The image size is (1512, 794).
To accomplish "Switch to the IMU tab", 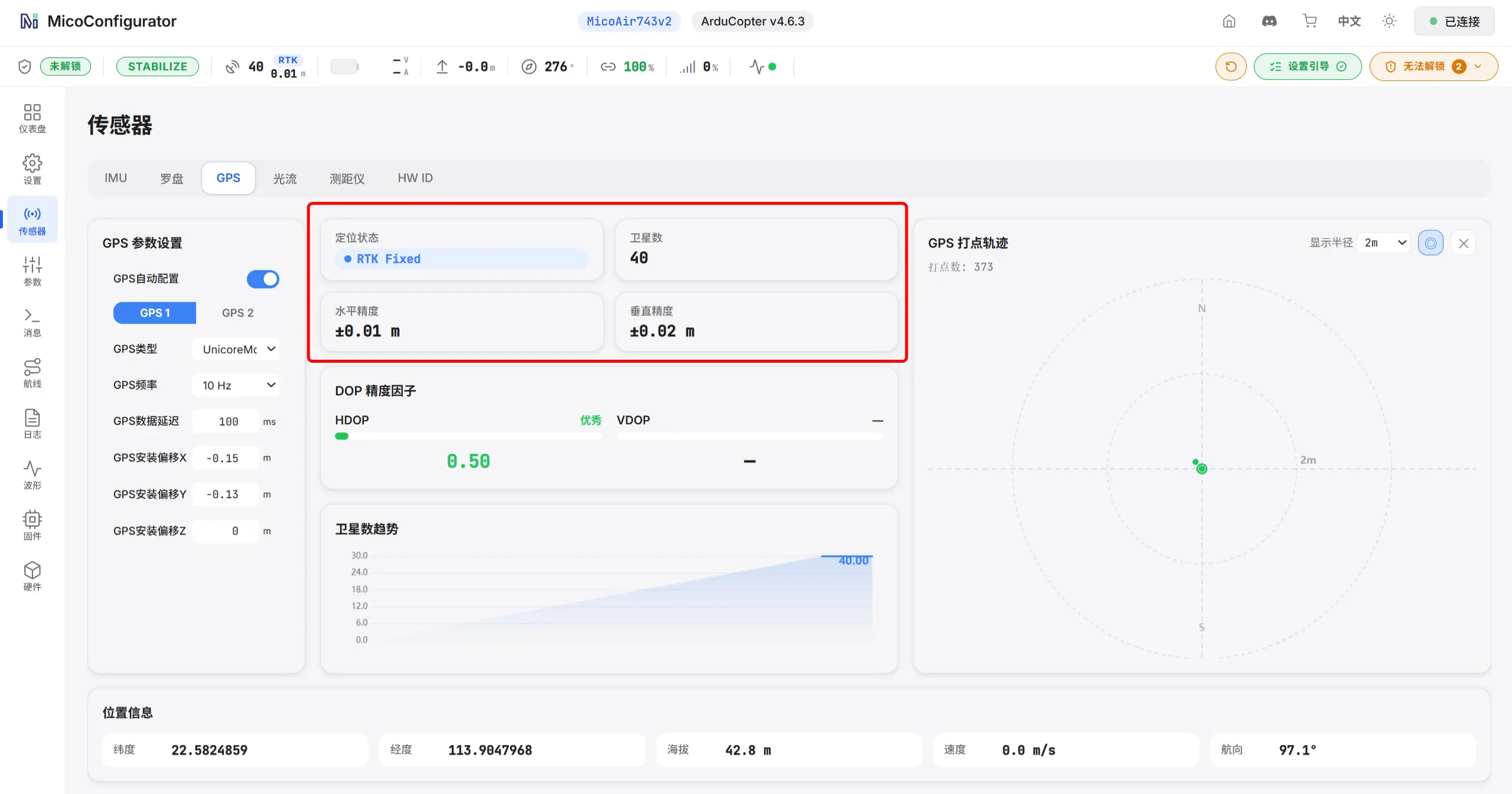I will coord(116,178).
